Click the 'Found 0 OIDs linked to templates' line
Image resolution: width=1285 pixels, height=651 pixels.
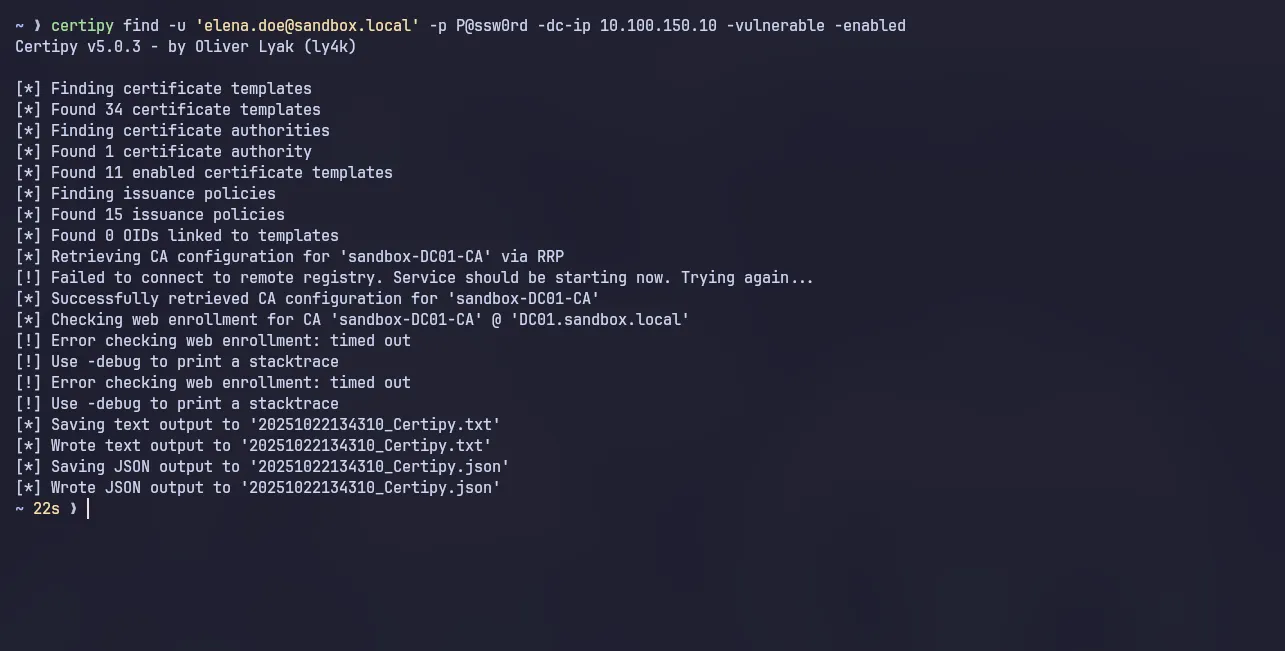pyautogui.click(x=194, y=235)
